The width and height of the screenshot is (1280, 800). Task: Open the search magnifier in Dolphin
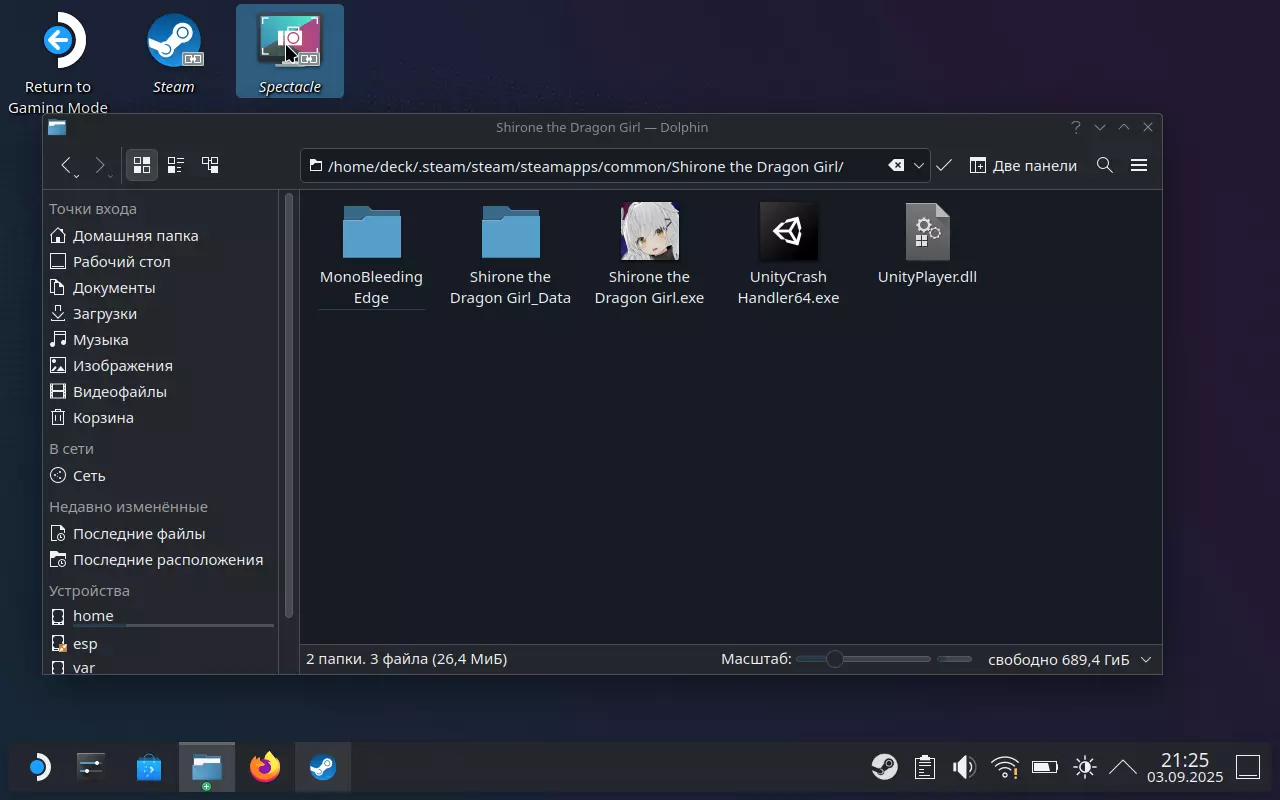[1105, 165]
